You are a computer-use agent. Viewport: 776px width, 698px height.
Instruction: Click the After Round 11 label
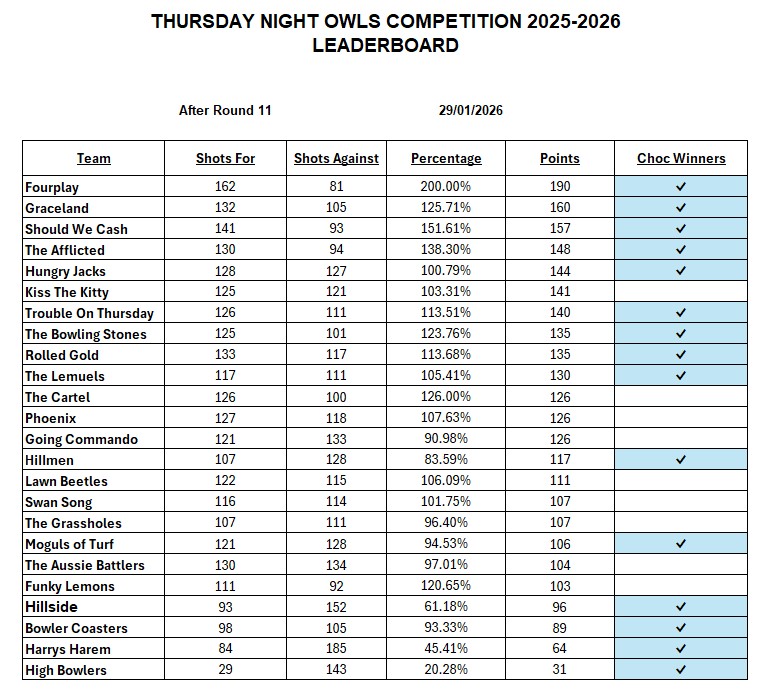click(x=225, y=110)
